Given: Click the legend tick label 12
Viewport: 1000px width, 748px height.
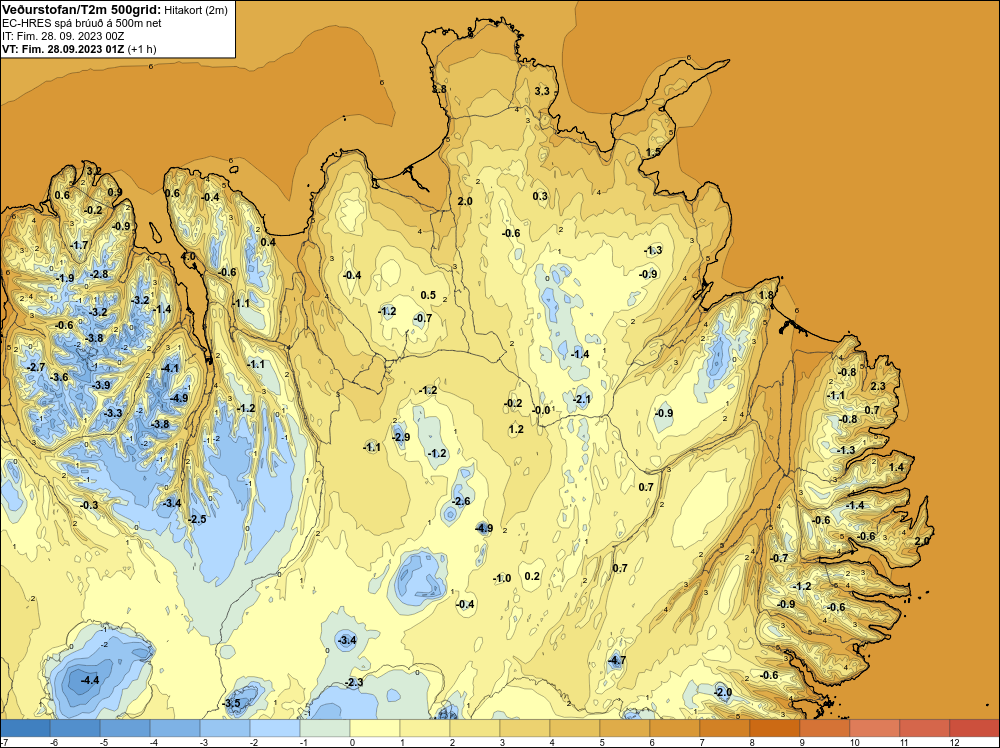Looking at the screenshot, I should click(955, 742).
